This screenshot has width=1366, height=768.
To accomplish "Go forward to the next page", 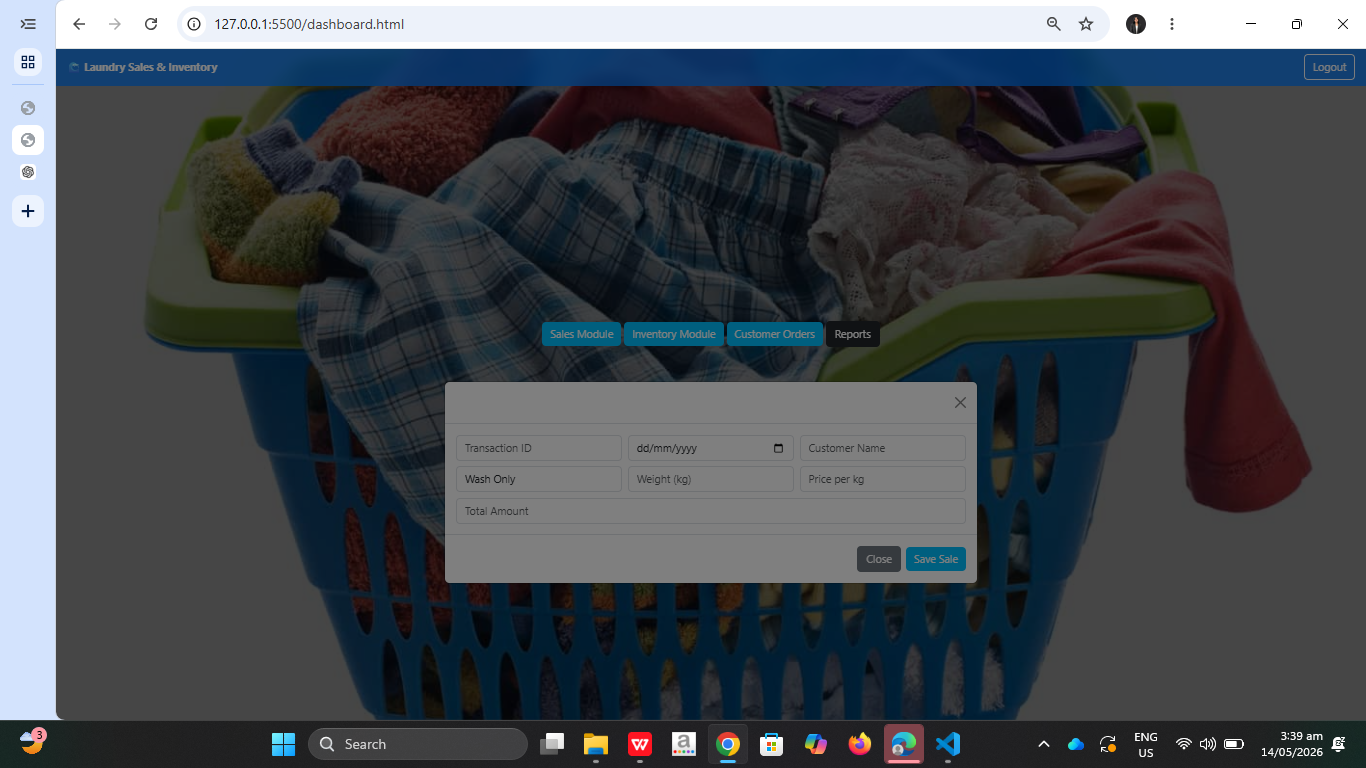I will point(115,24).
